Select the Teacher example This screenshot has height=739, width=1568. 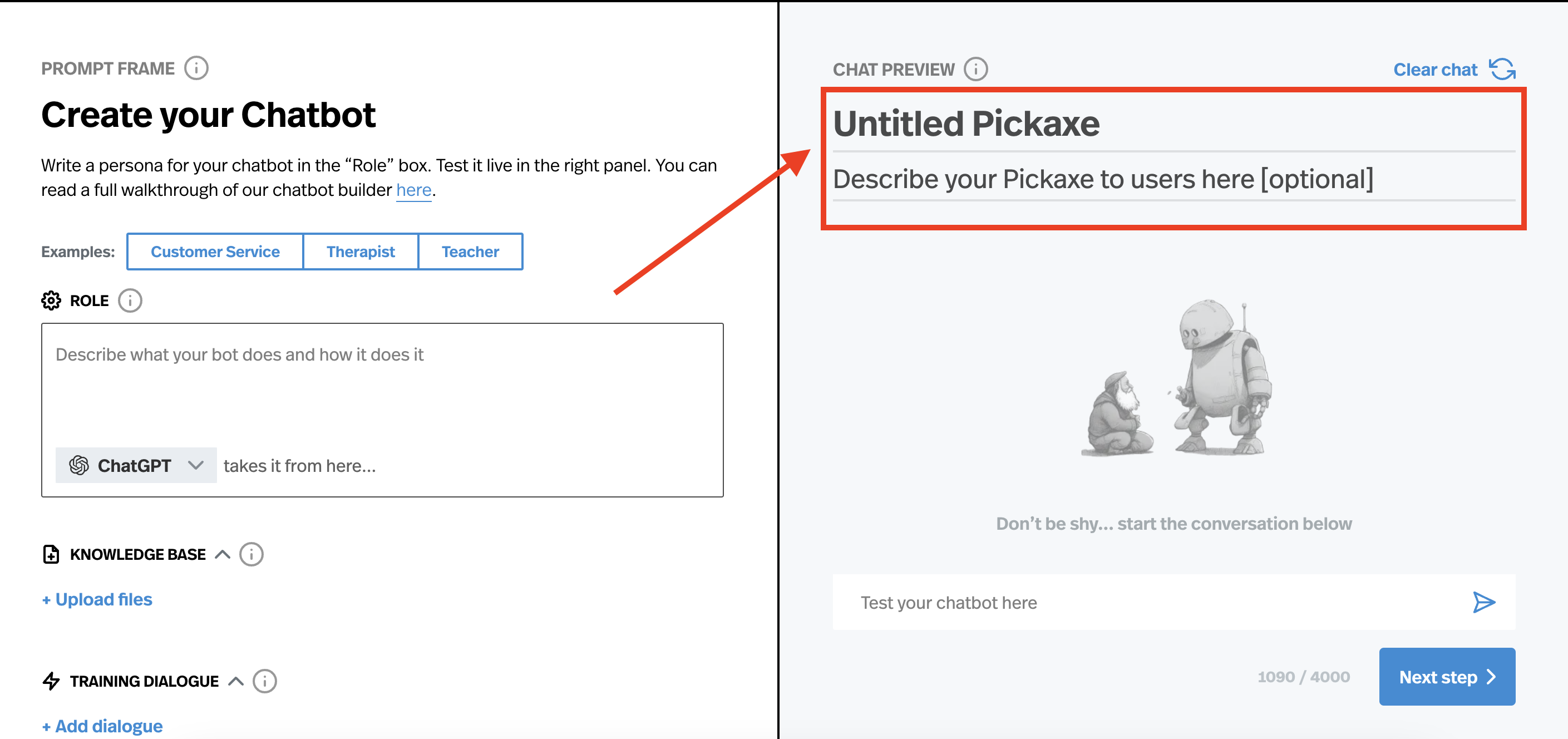[470, 251]
